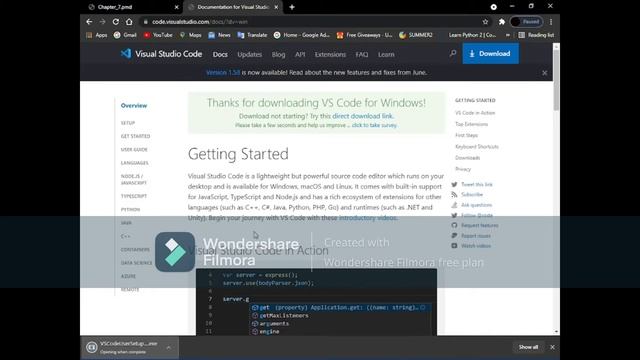Expand the download item options chevron
Screen dimensions: 640x360
pyautogui.click(x=169, y=347)
